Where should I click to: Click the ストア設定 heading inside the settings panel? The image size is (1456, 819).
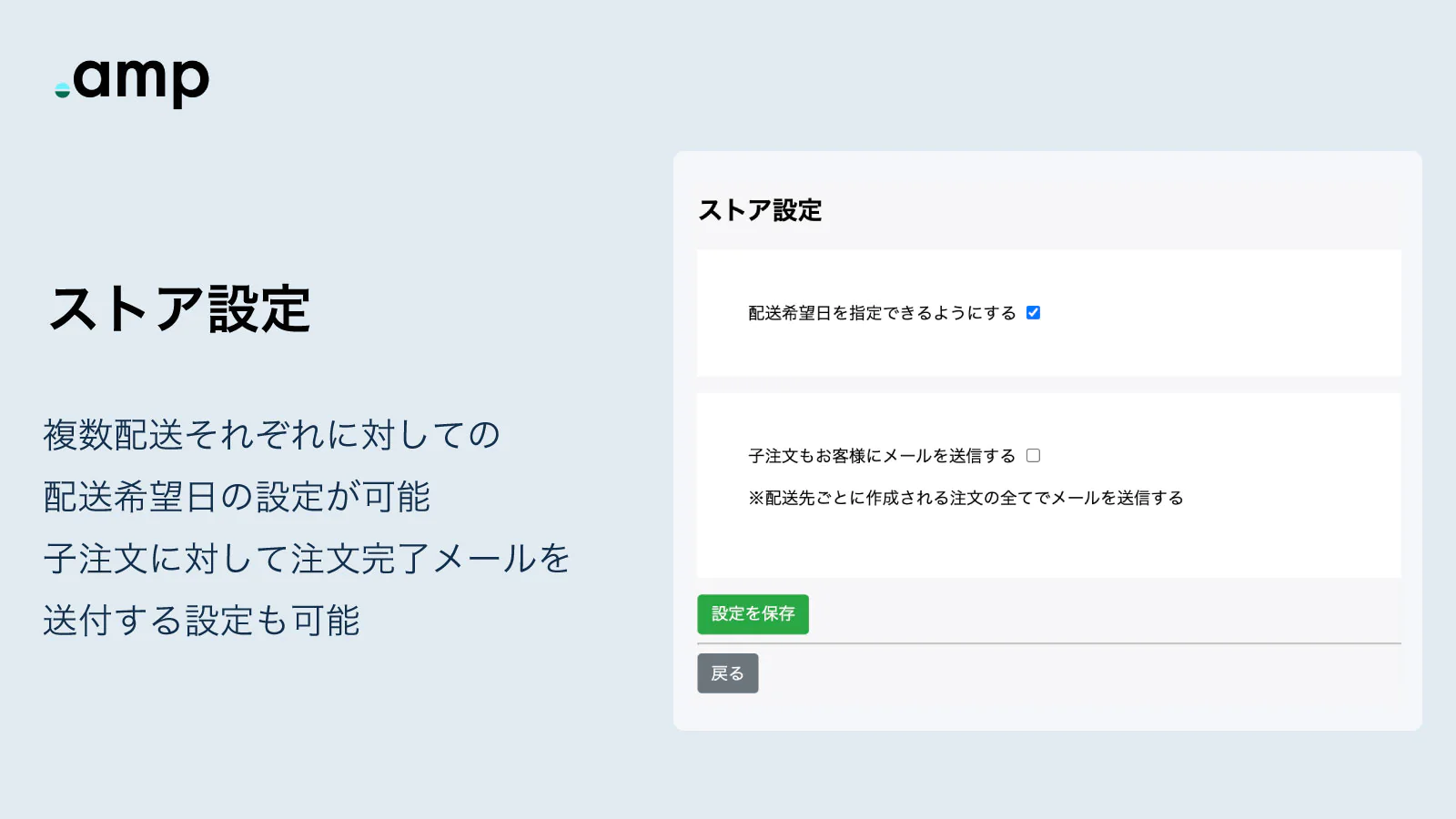[x=760, y=210]
